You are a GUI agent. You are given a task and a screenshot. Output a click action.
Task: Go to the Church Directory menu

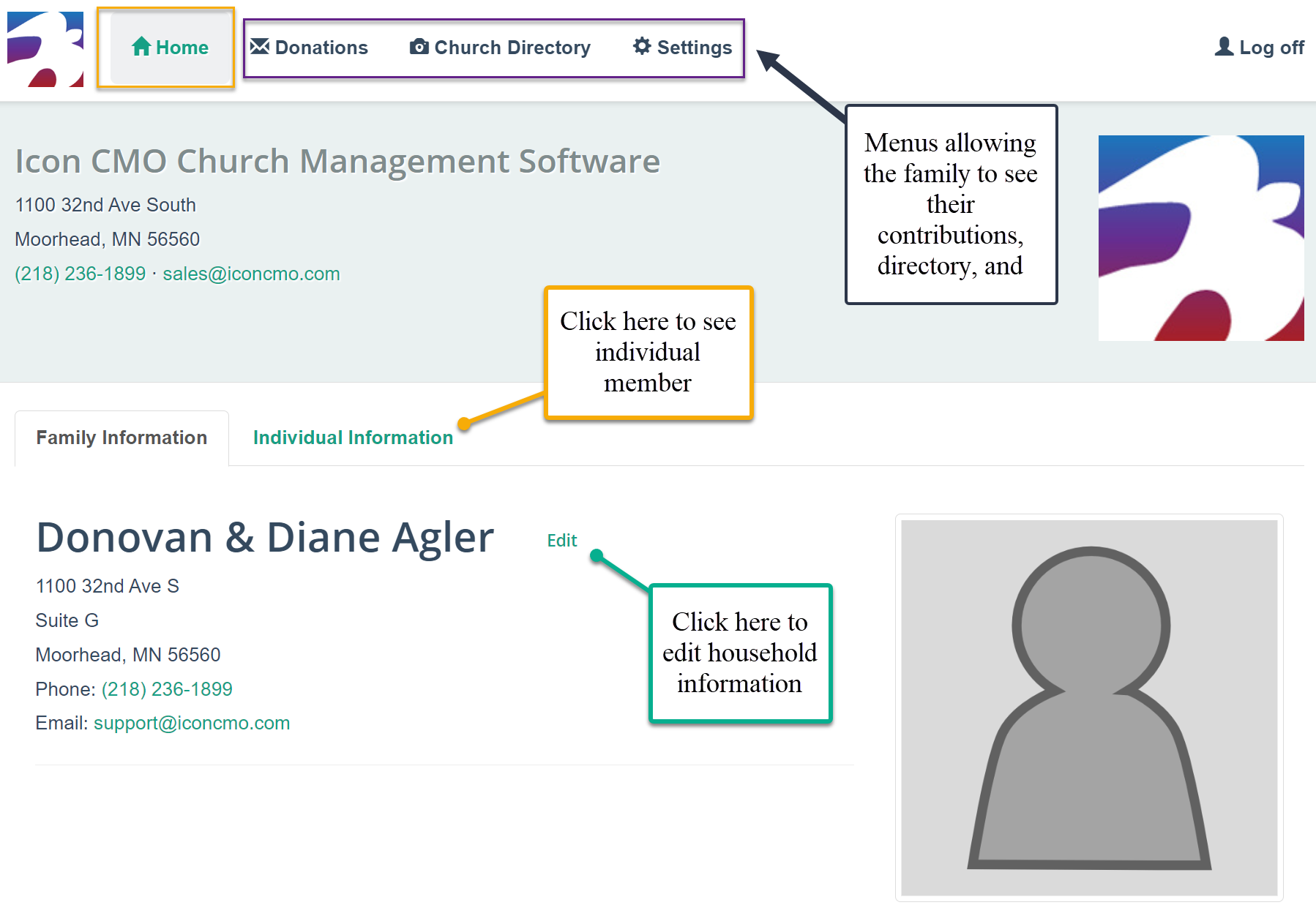(500, 48)
